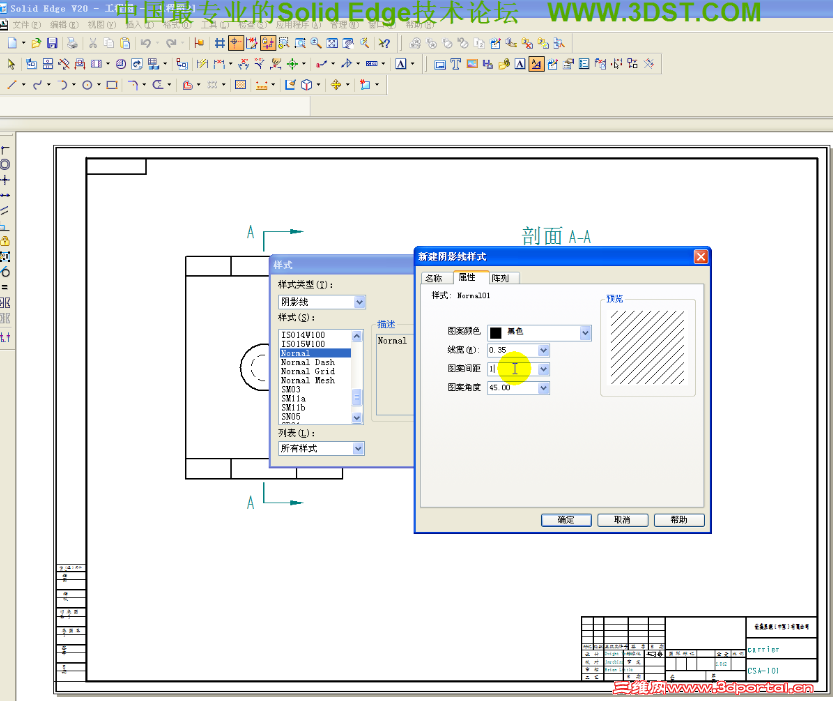Click the Save floppy disk icon

coord(52,43)
